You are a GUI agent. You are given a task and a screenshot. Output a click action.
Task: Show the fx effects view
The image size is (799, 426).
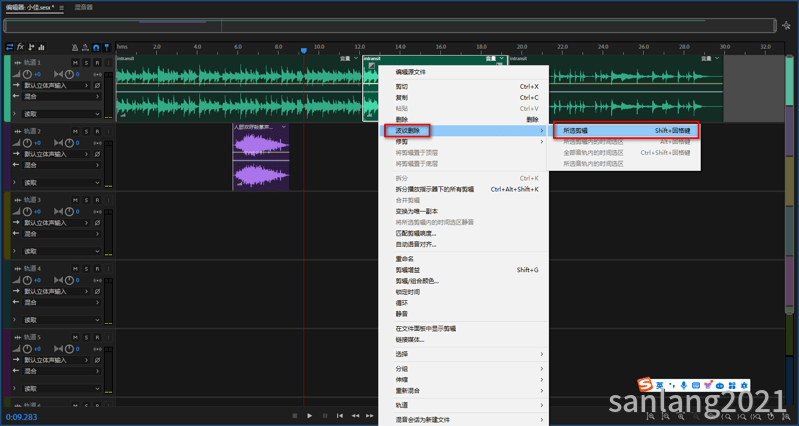point(20,47)
